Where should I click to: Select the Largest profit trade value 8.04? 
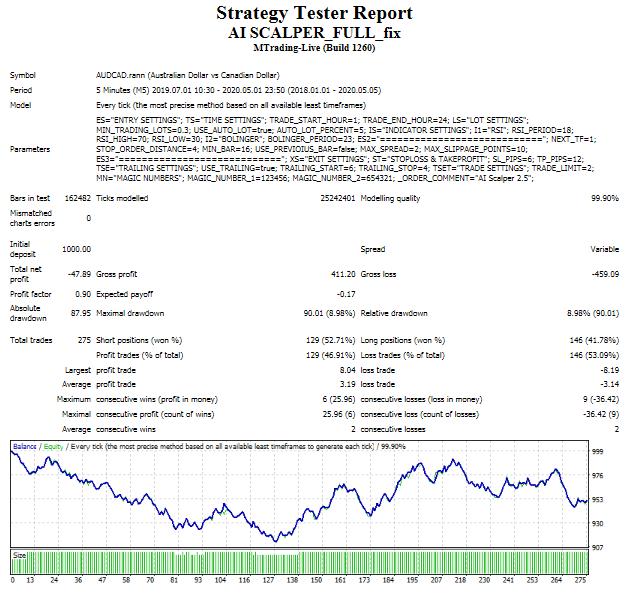point(347,370)
